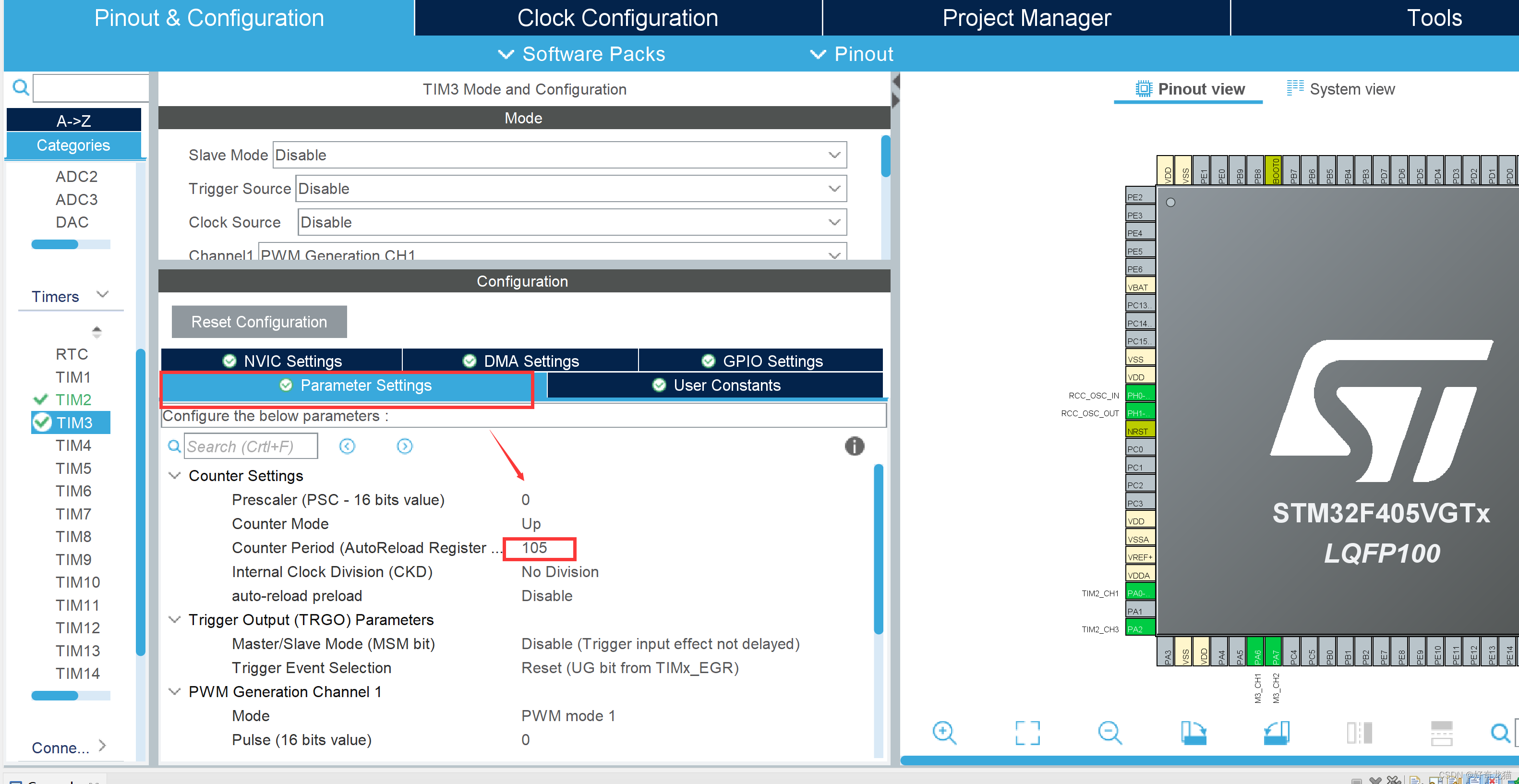This screenshot has height=784, width=1519.
Task: Go to previous parameter search result
Action: [x=347, y=446]
